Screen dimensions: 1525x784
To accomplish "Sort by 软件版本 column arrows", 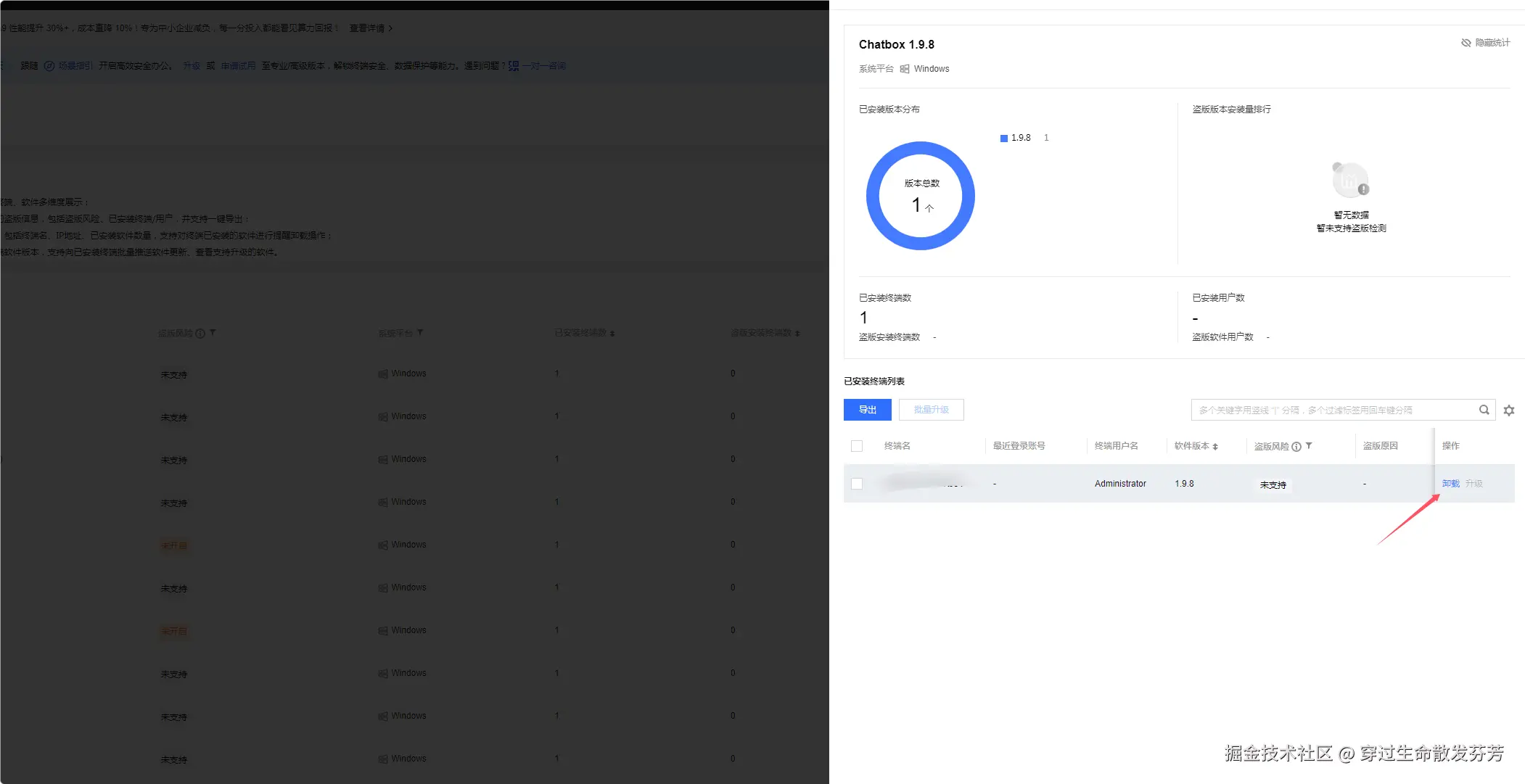I will tap(1215, 447).
